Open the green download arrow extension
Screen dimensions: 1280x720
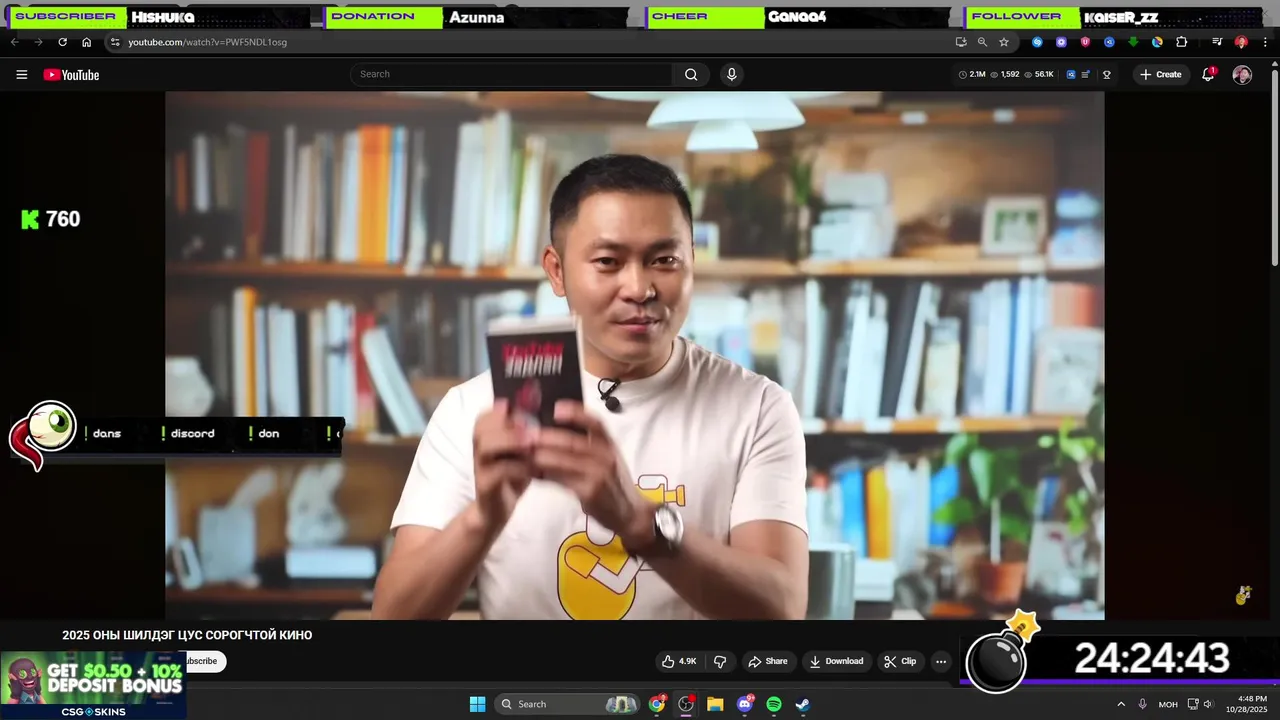pyautogui.click(x=1133, y=42)
